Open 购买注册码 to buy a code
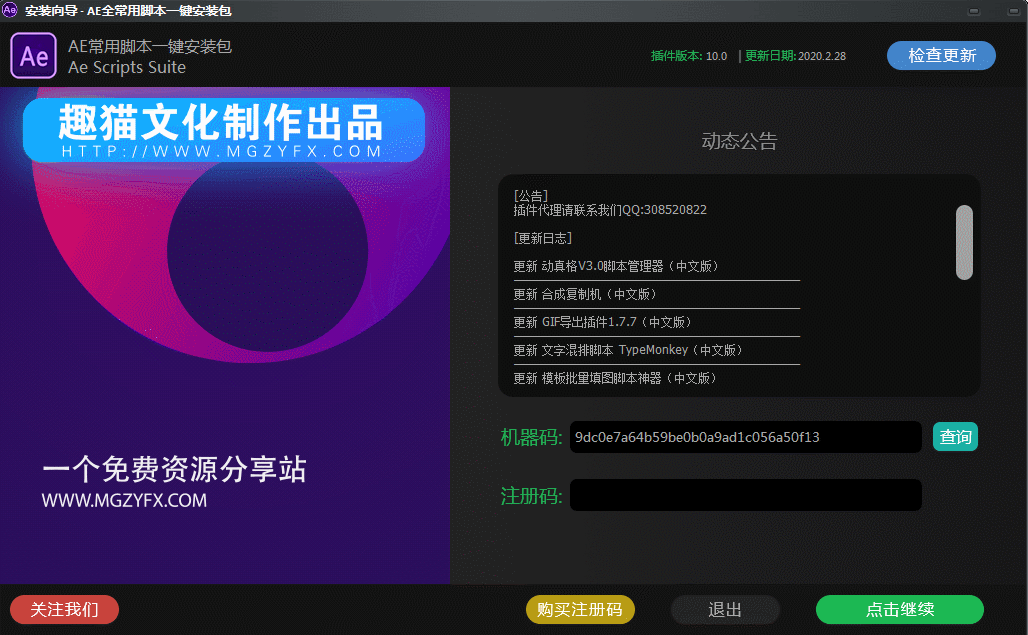Viewport: 1028px width, 635px height. (x=580, y=609)
